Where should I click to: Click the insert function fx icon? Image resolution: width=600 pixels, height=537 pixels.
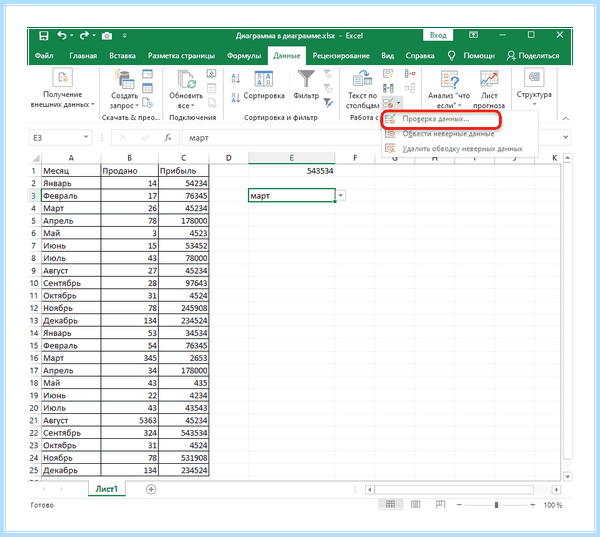pos(168,138)
